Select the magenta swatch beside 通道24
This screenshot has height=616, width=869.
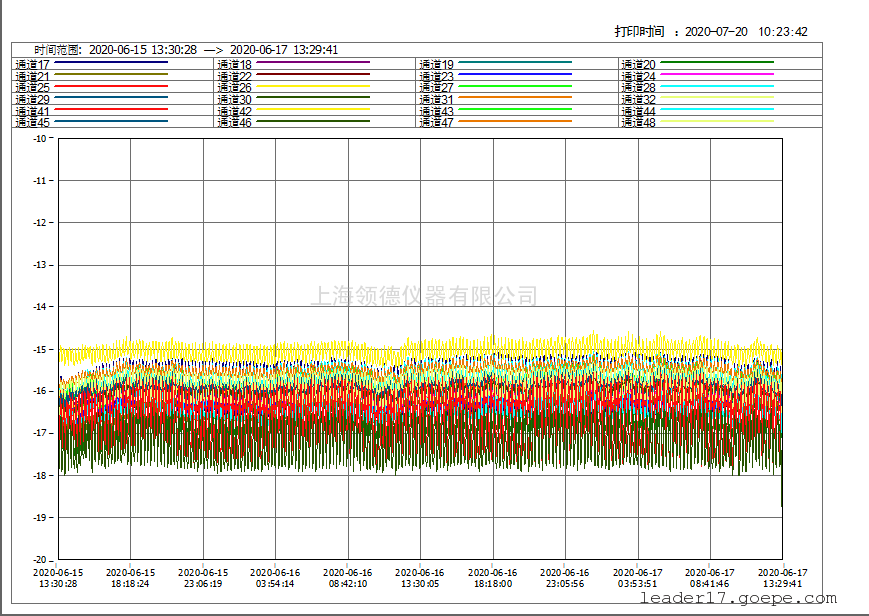[717, 74]
